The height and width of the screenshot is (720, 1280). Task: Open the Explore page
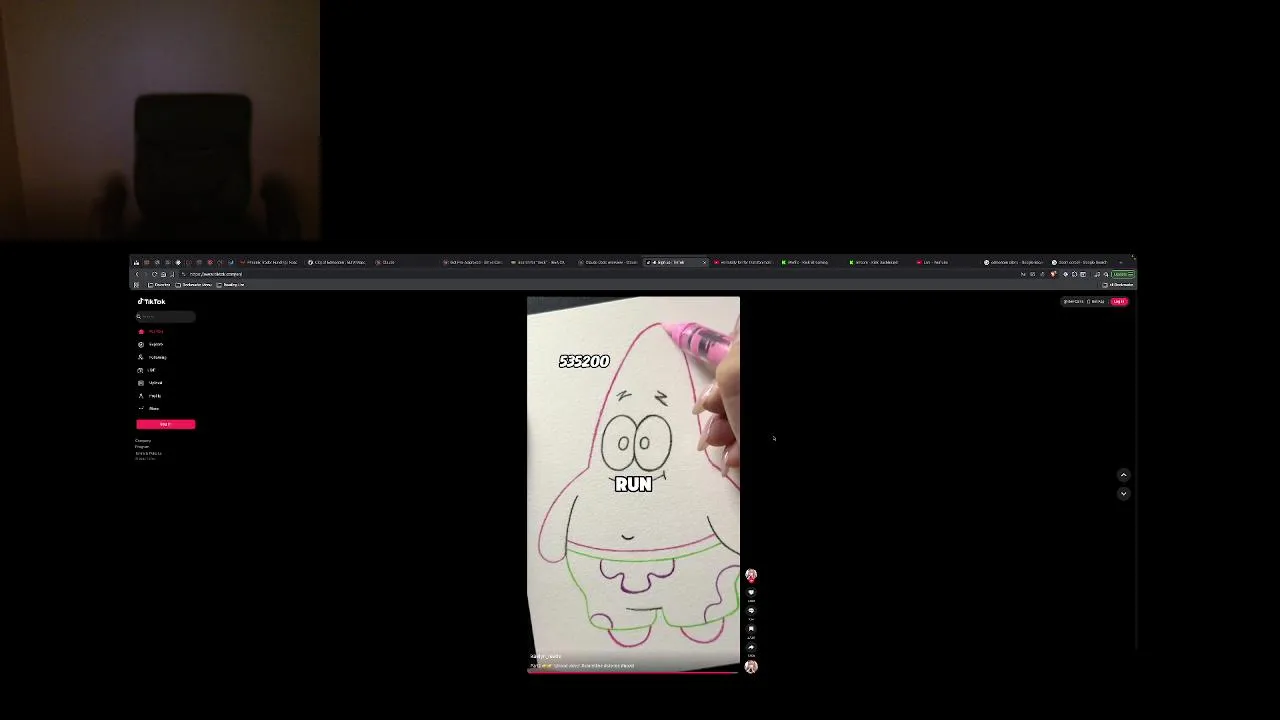(152, 344)
